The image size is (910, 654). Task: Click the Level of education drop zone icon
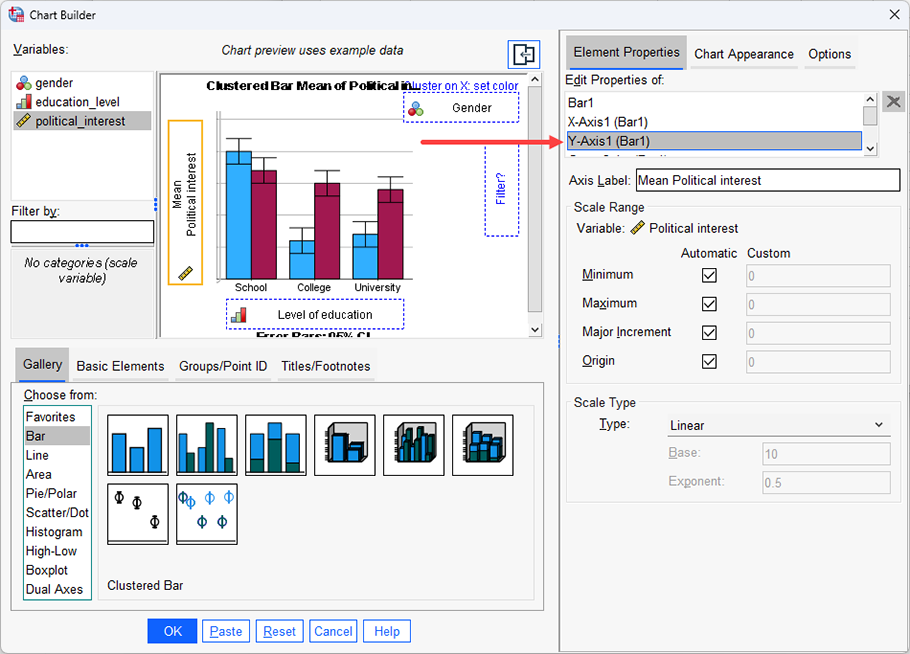pos(239,315)
